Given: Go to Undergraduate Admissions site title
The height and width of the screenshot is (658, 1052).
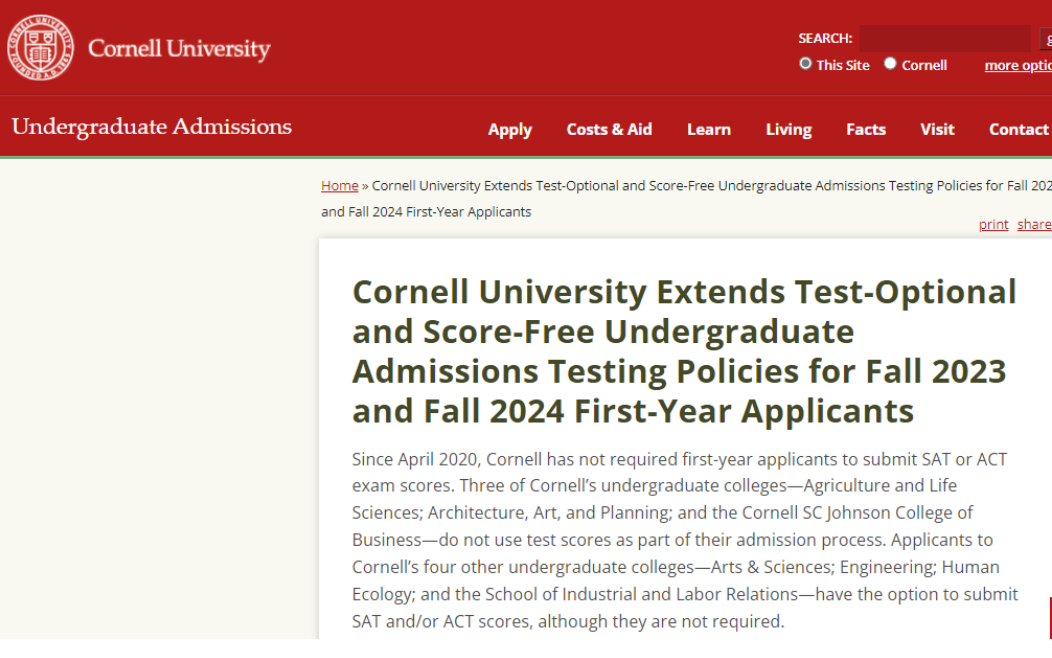Looking at the screenshot, I should (152, 127).
